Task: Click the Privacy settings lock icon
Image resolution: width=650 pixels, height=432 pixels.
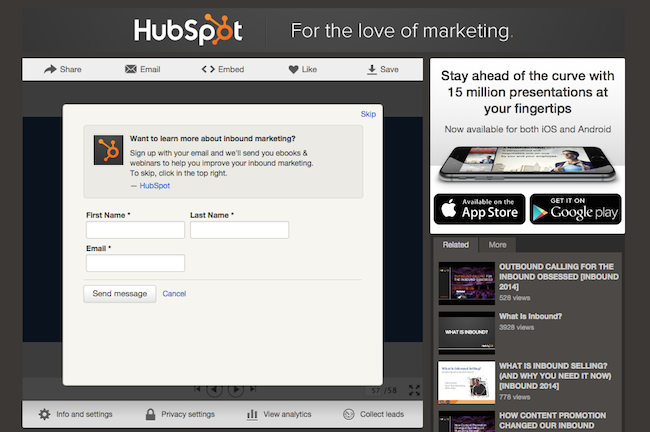Action: tap(150, 414)
